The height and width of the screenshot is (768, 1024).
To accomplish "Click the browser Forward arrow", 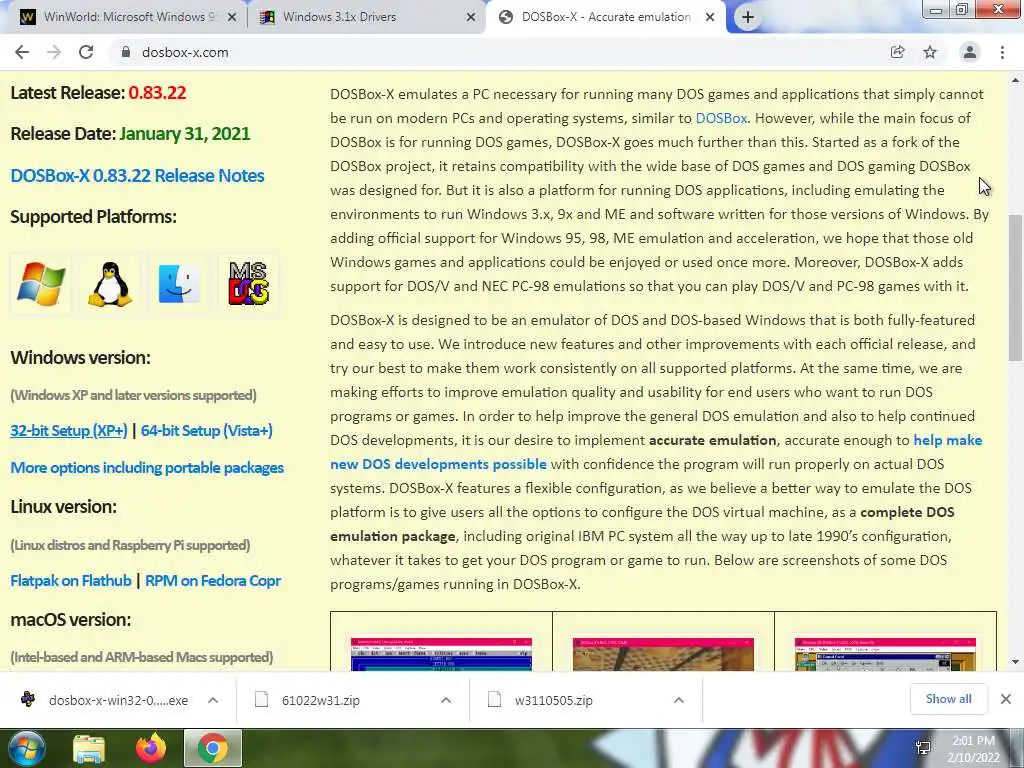I will 54,52.
